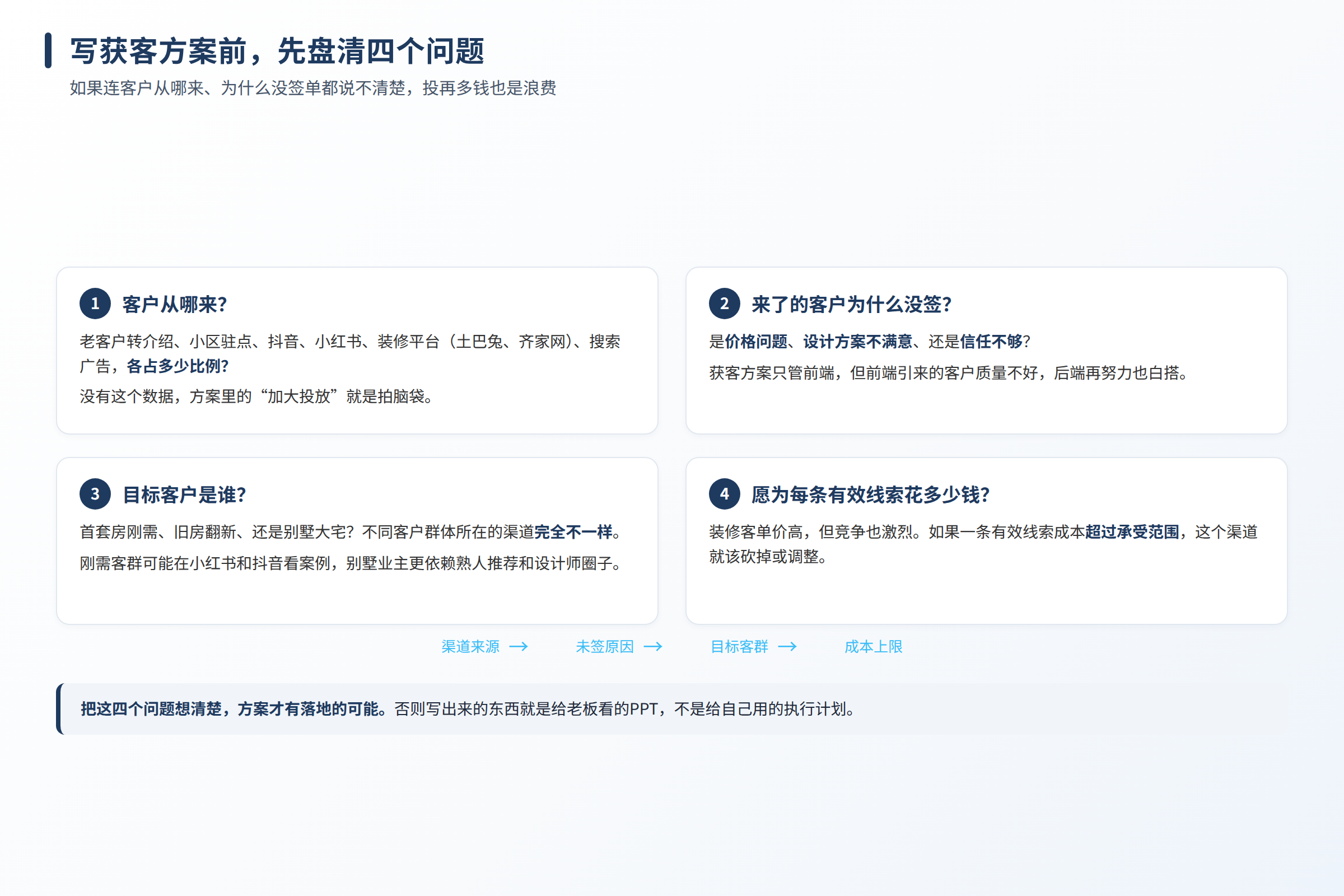
Task: Click the sentence containing “加大投放”就是拍脑袋
Action: [x=256, y=396]
